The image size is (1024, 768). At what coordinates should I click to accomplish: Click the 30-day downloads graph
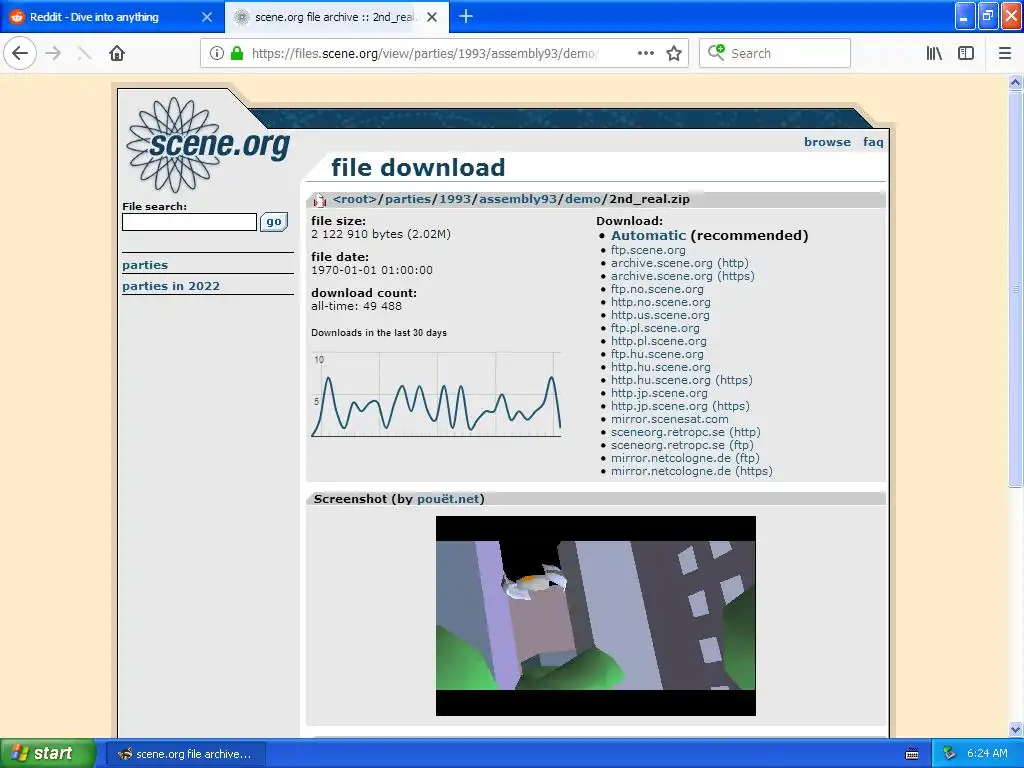436,394
